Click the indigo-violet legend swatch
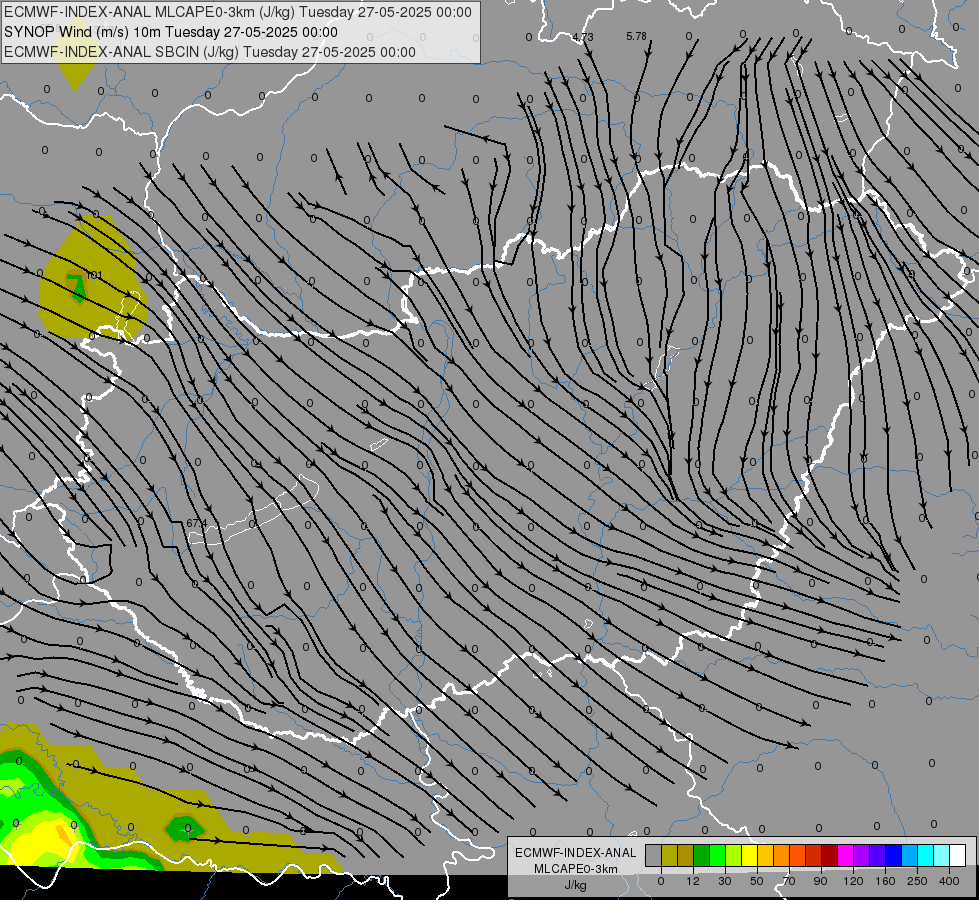Viewport: 979px width, 900px height. click(x=878, y=856)
